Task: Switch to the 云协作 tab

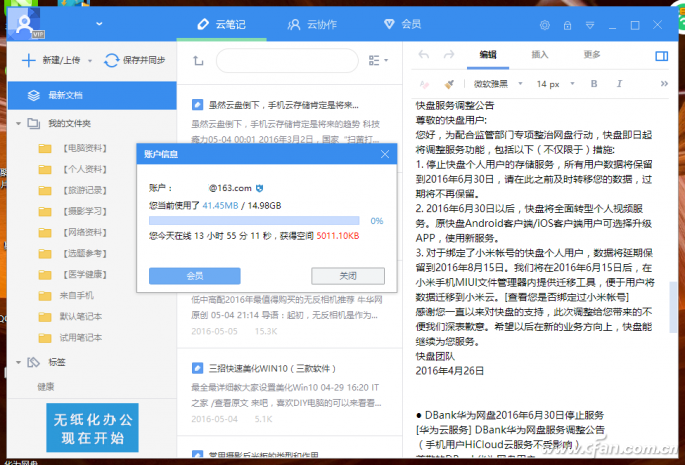Action: (x=312, y=24)
